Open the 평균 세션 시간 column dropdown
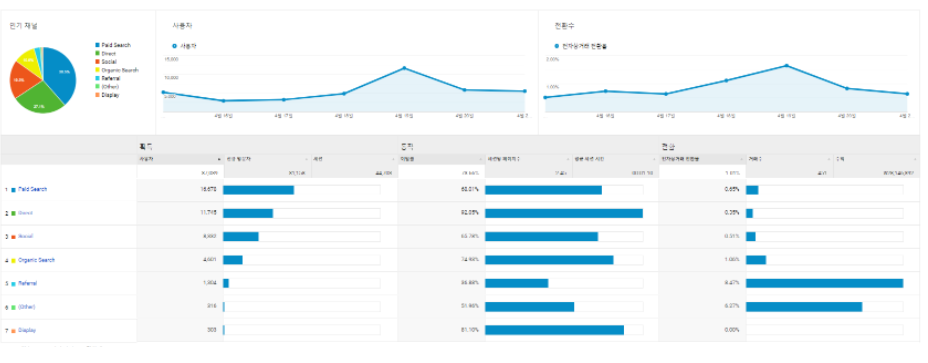 point(654,159)
